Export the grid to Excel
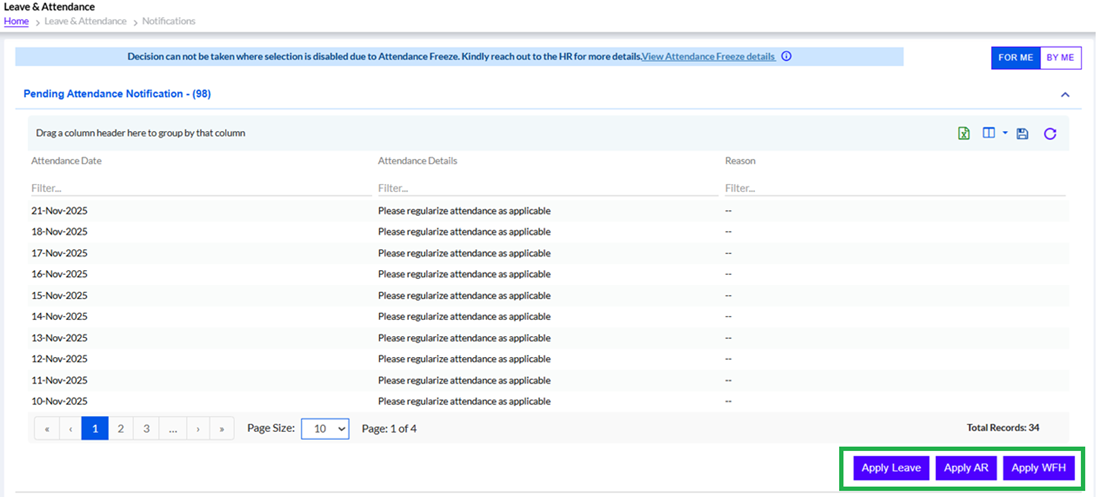This screenshot has height=497, width=1100. click(964, 133)
